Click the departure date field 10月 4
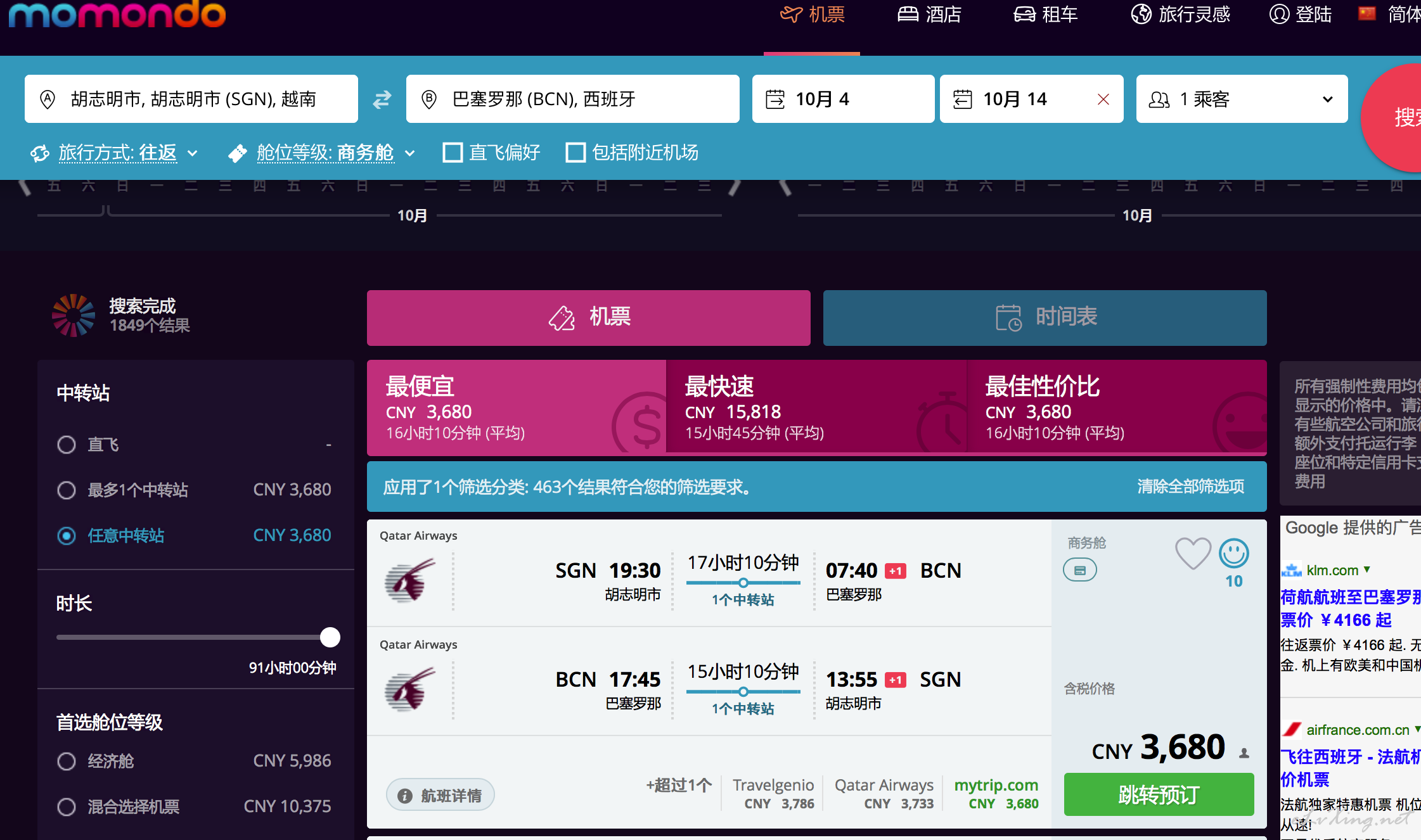Image resolution: width=1421 pixels, height=840 pixels. [844, 99]
